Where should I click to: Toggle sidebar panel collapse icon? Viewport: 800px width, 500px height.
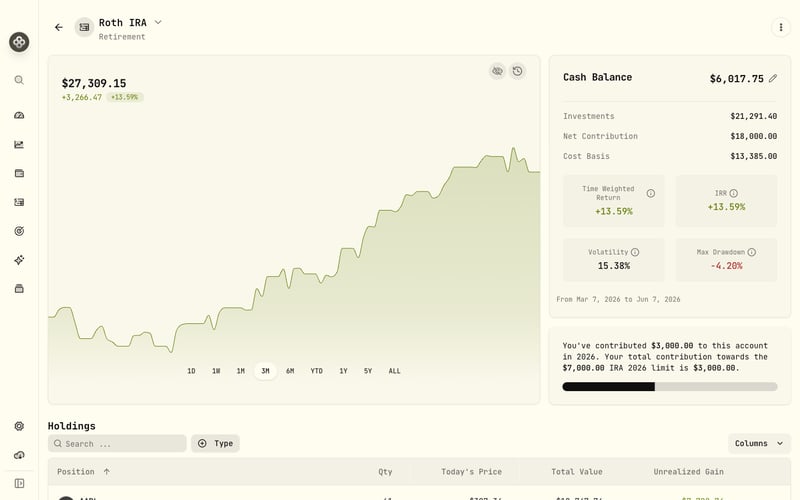[19, 483]
